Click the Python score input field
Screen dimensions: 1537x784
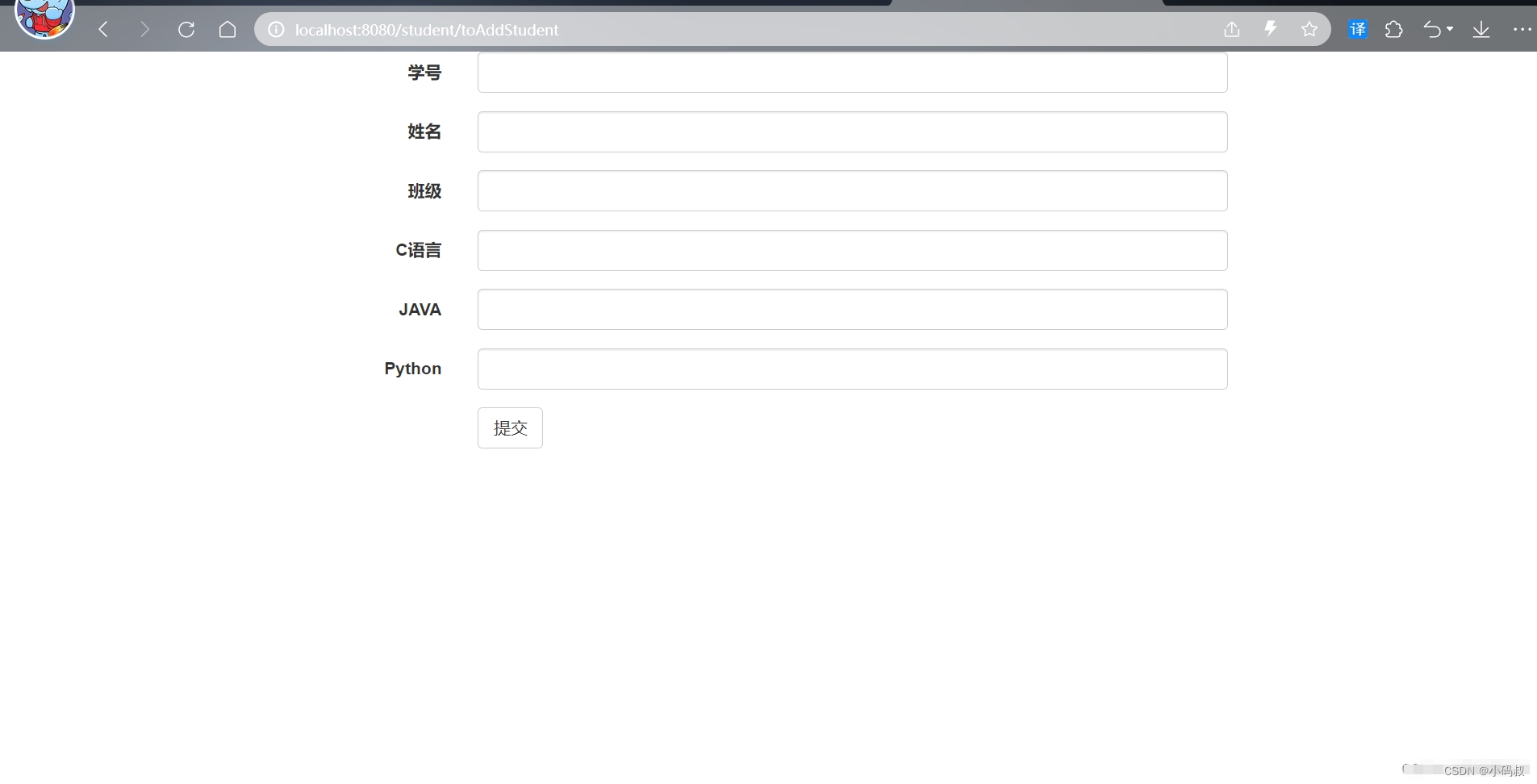(x=851, y=369)
